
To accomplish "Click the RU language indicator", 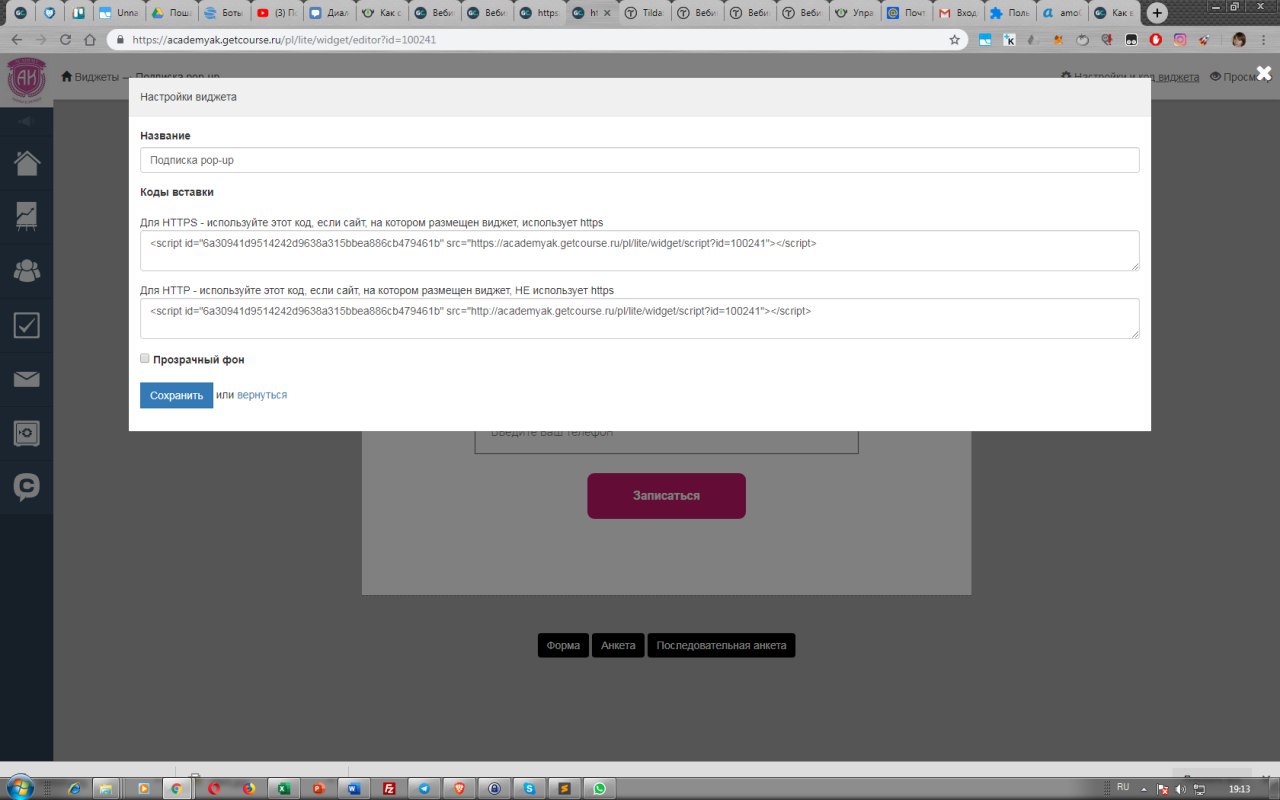I will 1122,787.
